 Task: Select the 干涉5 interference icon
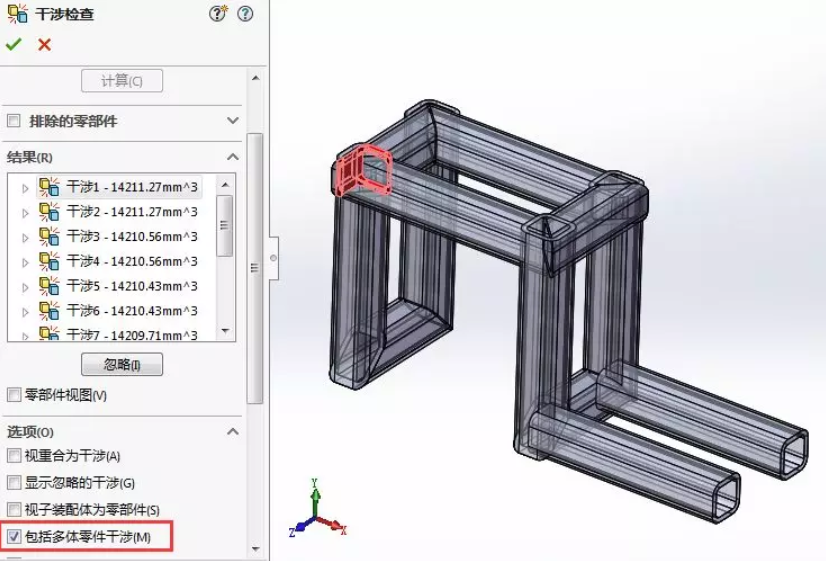[x=49, y=286]
